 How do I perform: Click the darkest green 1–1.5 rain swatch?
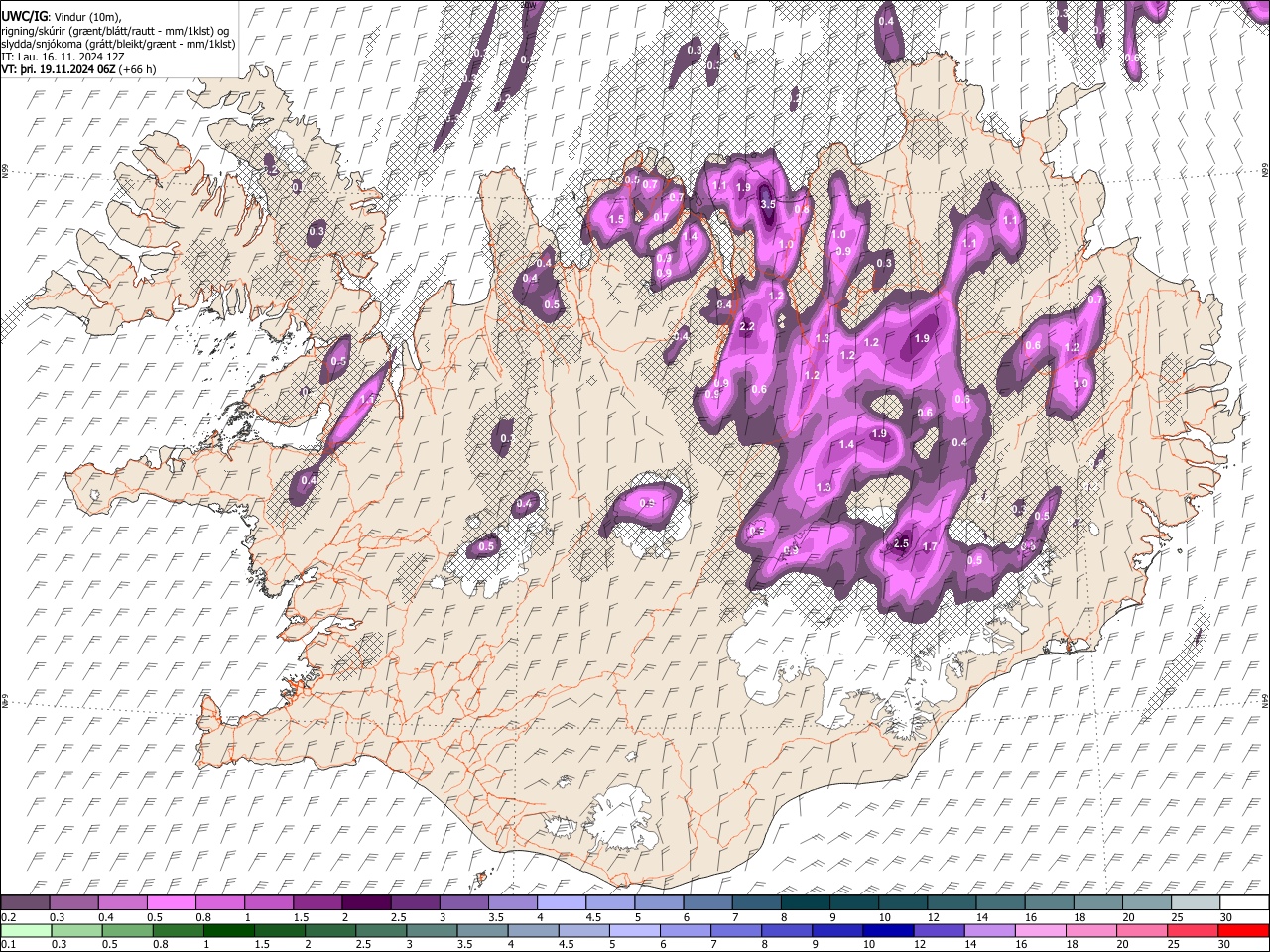[x=229, y=931]
